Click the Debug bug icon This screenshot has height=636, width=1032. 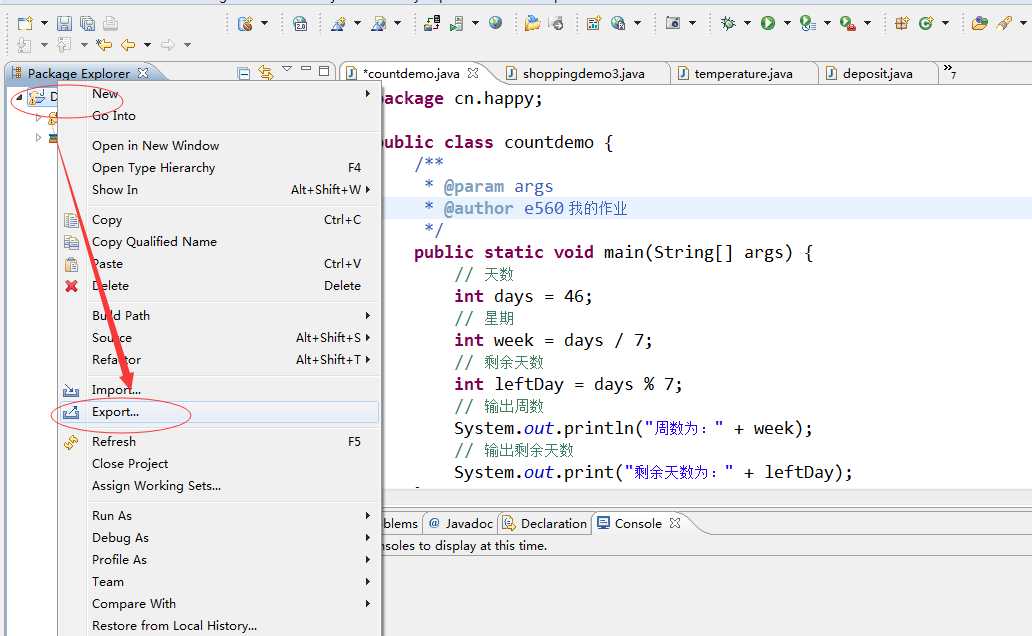[728, 23]
